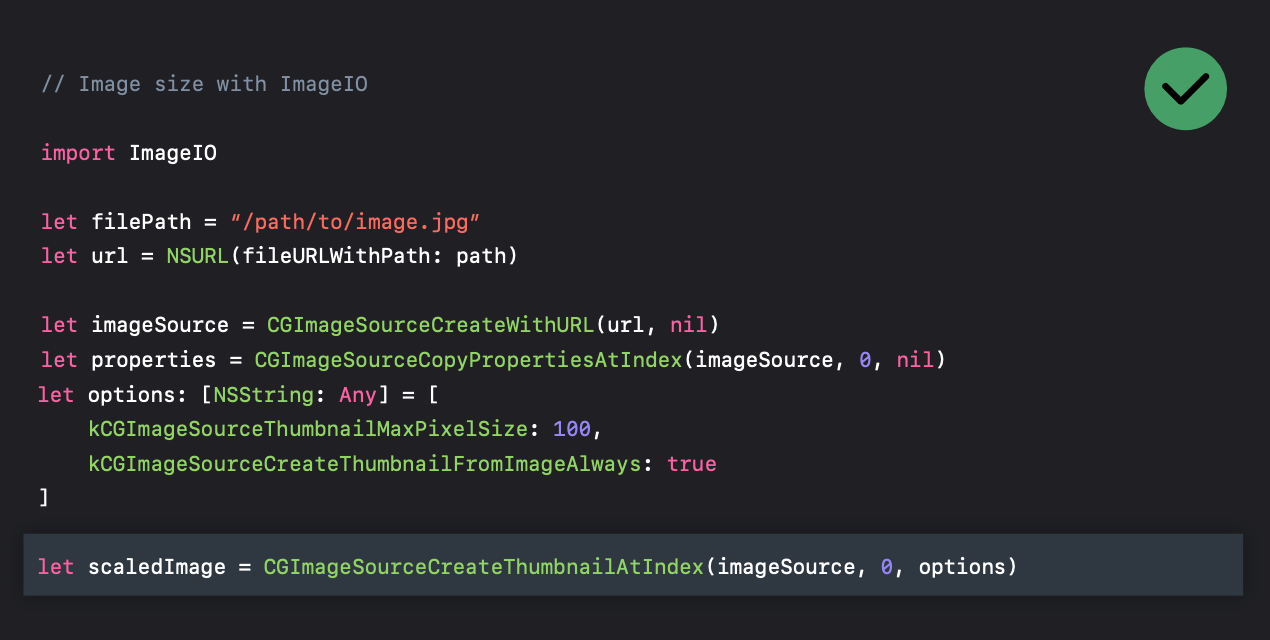Click "CGImageSourceCreateWithURL" function name
Viewport: 1270px width, 640px height.
(431, 325)
